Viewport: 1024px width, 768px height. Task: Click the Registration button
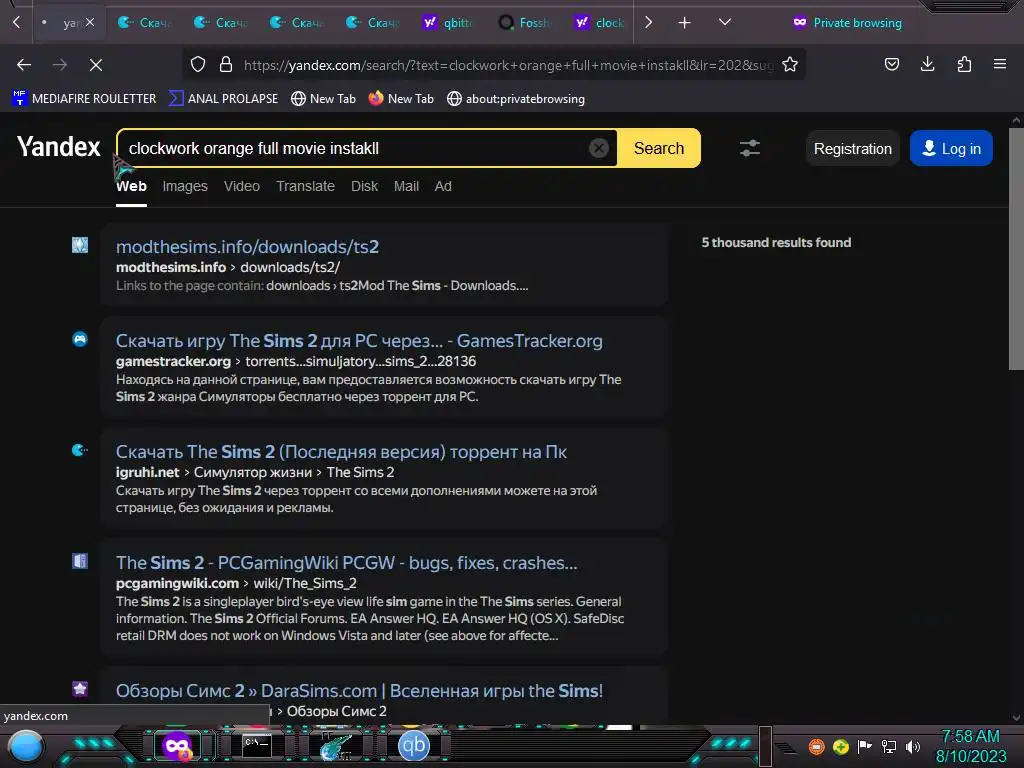click(x=852, y=149)
